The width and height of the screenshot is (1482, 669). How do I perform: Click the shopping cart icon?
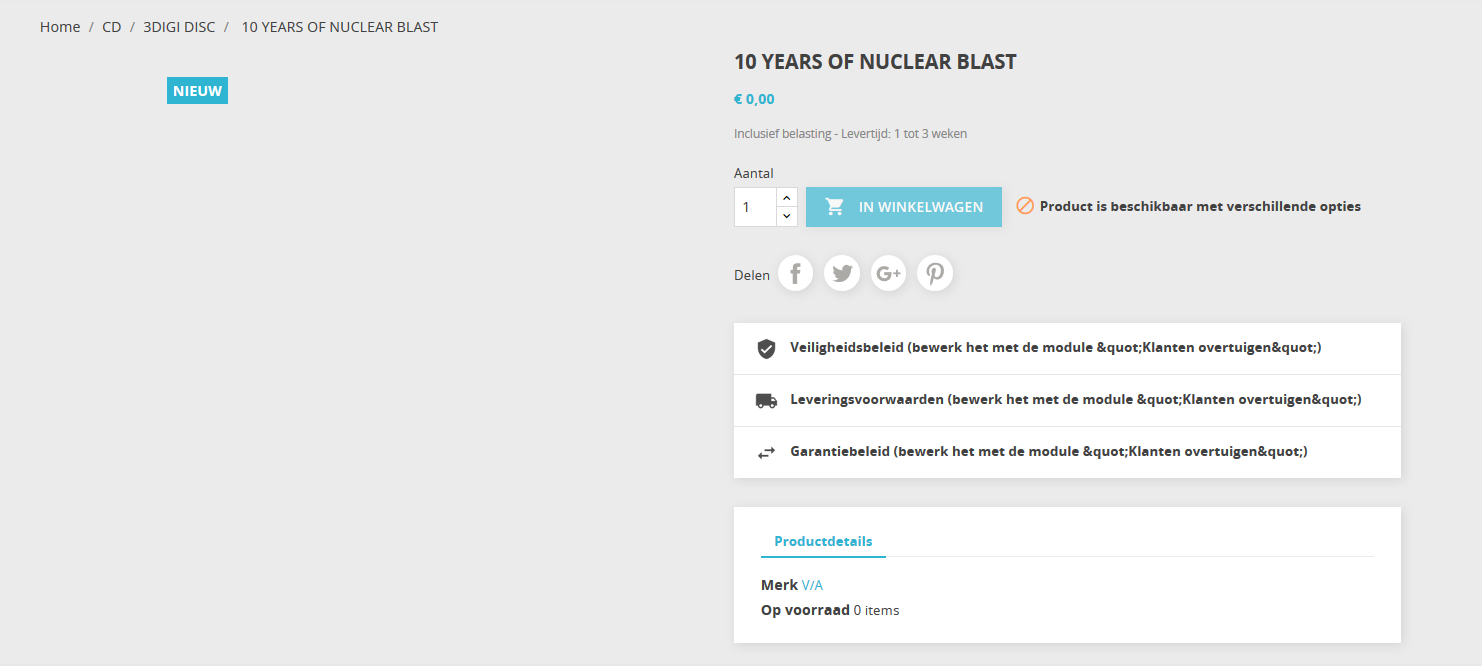[x=835, y=207]
